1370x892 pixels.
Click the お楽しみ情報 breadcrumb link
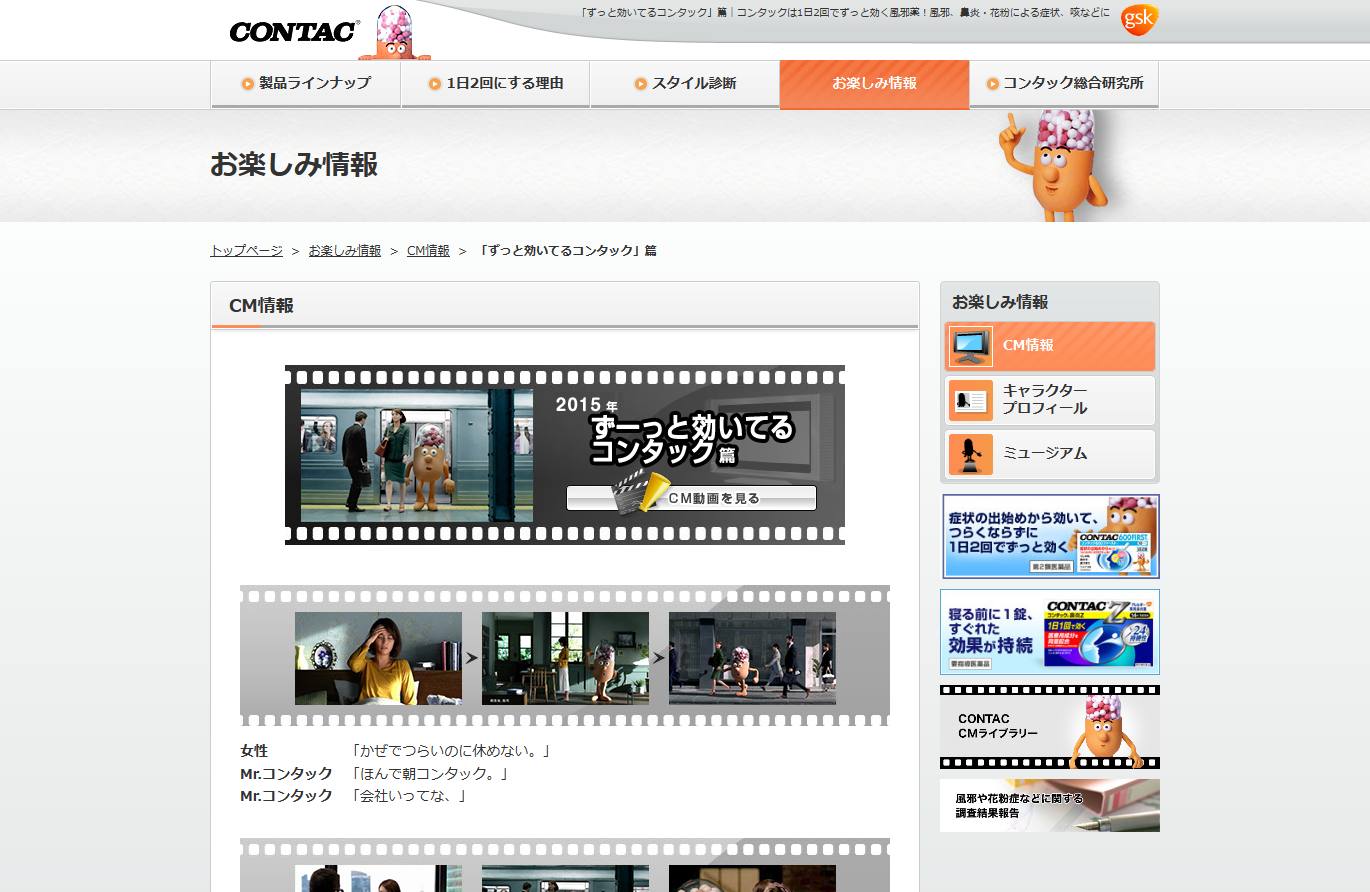click(x=344, y=251)
